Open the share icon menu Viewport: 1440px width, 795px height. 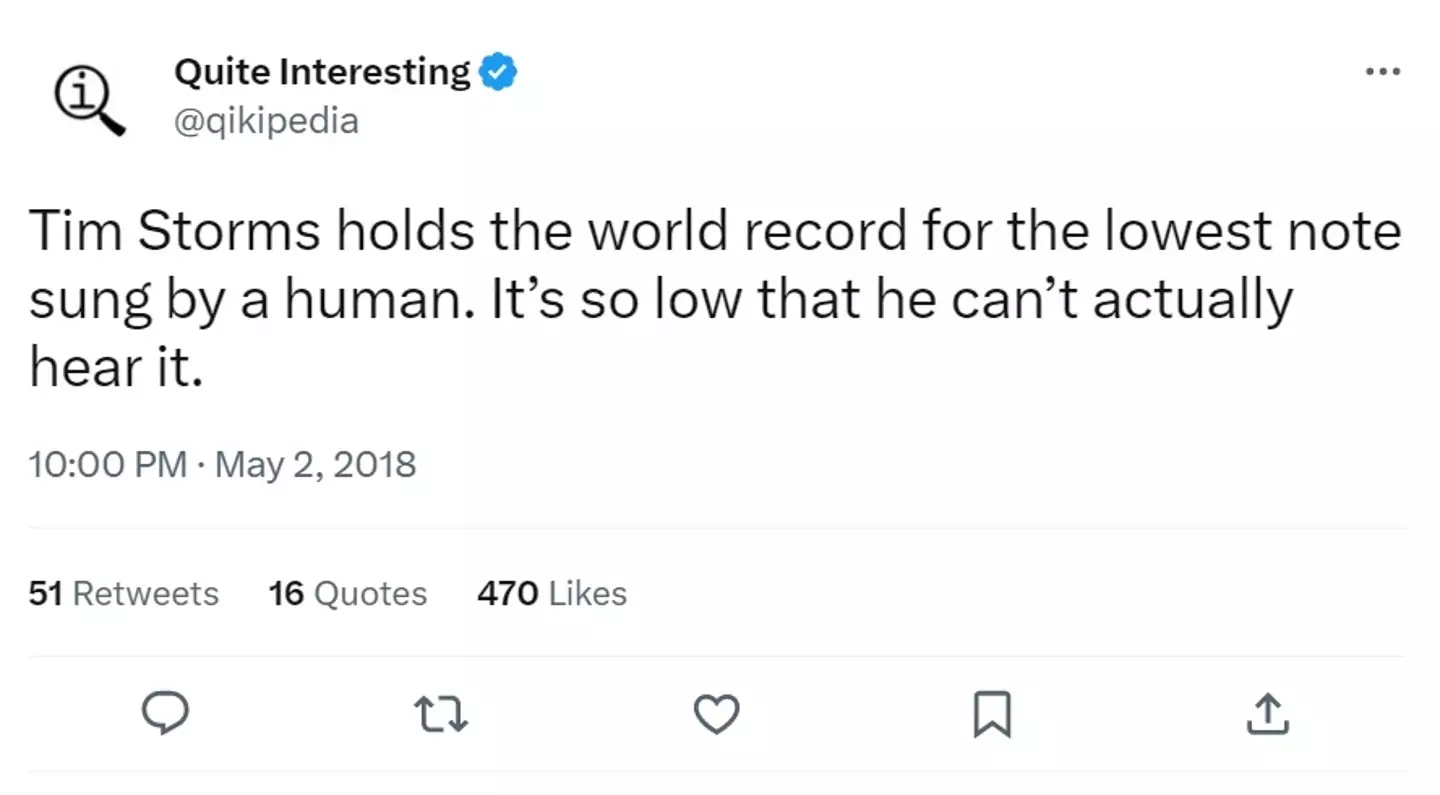pos(1267,714)
